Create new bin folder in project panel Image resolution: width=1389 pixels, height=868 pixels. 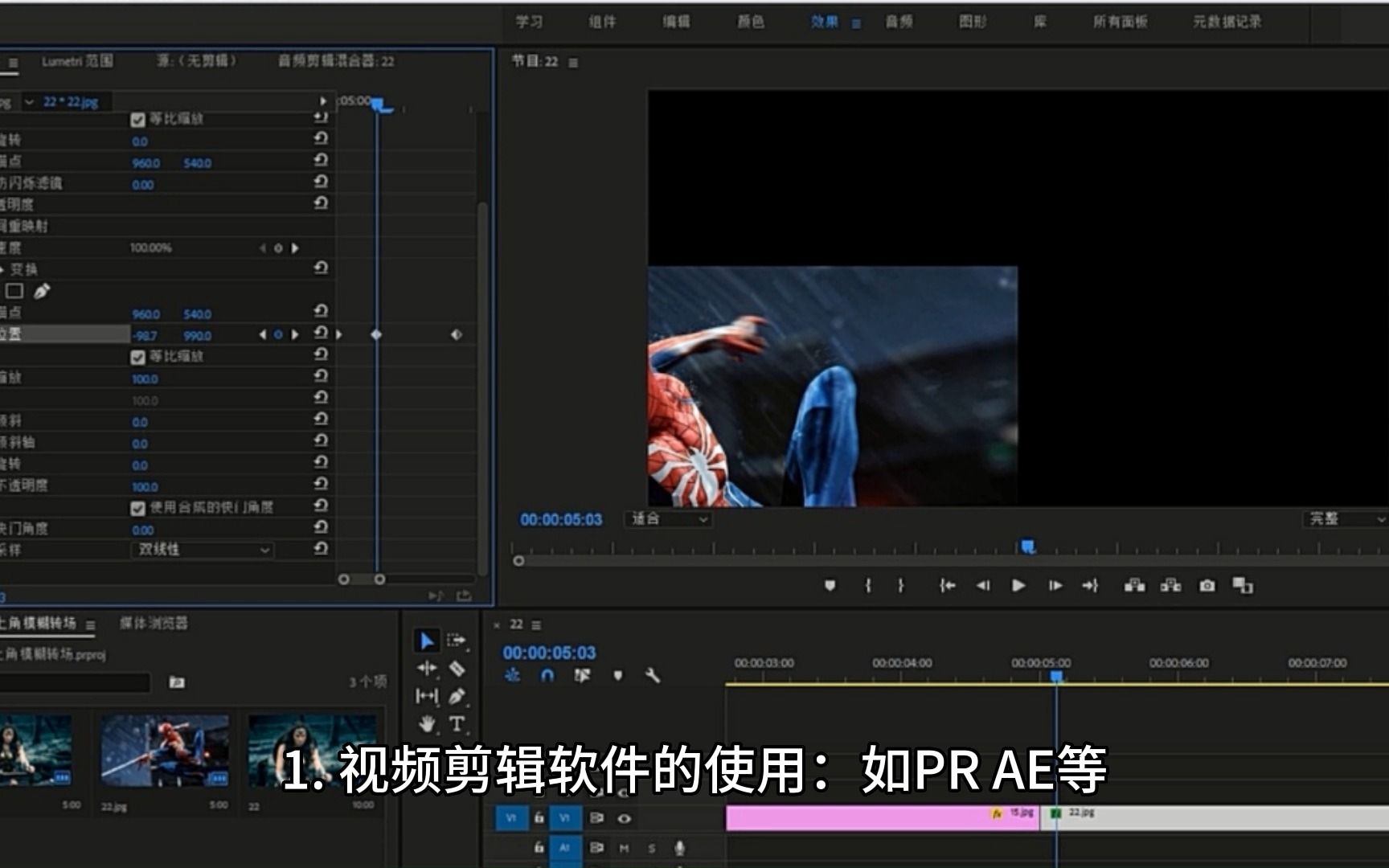coord(177,682)
